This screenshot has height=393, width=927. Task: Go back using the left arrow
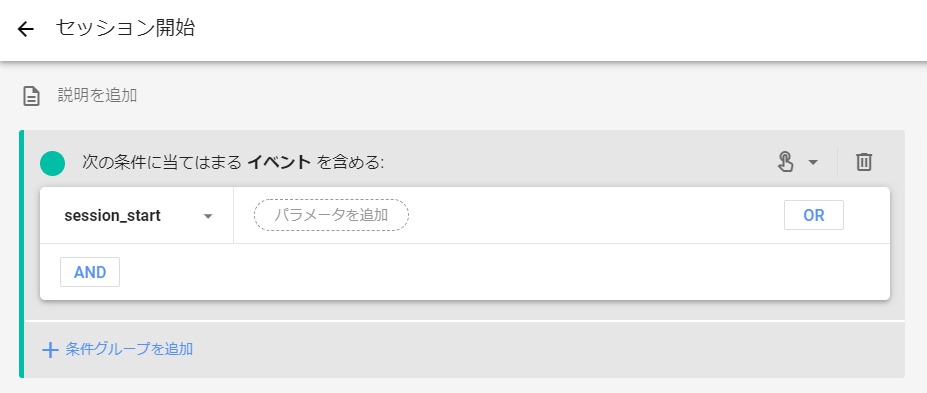pyautogui.click(x=25, y=29)
